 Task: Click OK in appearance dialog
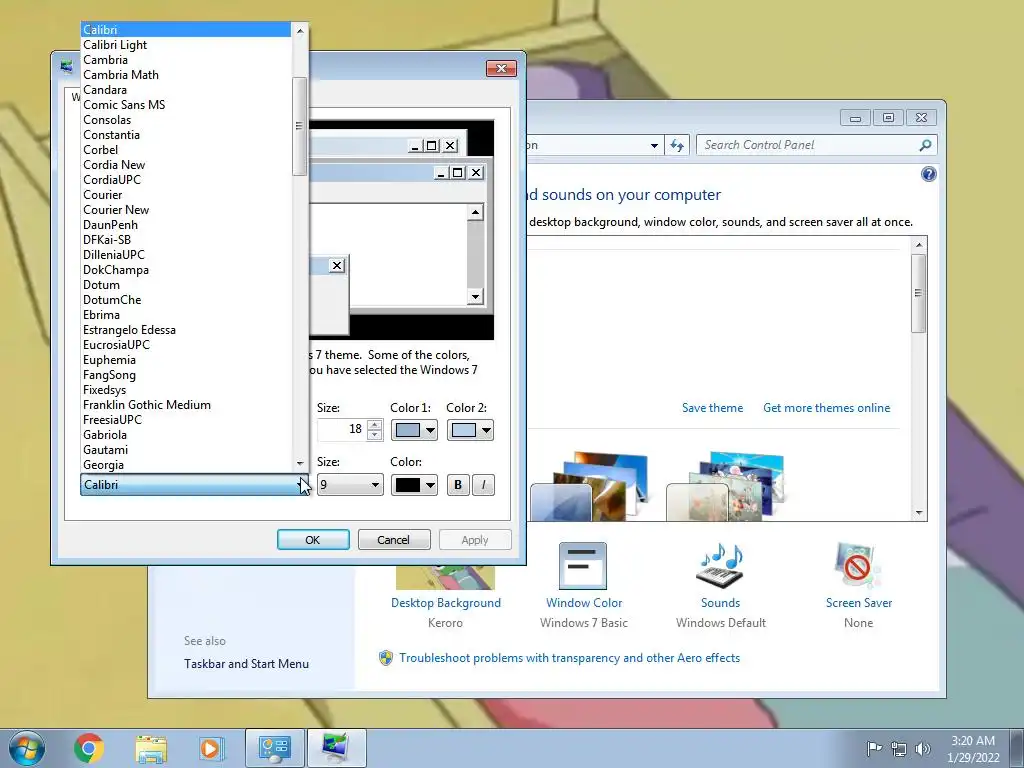coord(313,540)
